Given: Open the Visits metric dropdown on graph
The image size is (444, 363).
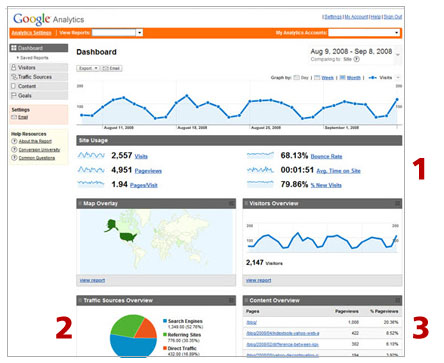Looking at the screenshot, I should click(x=398, y=78).
